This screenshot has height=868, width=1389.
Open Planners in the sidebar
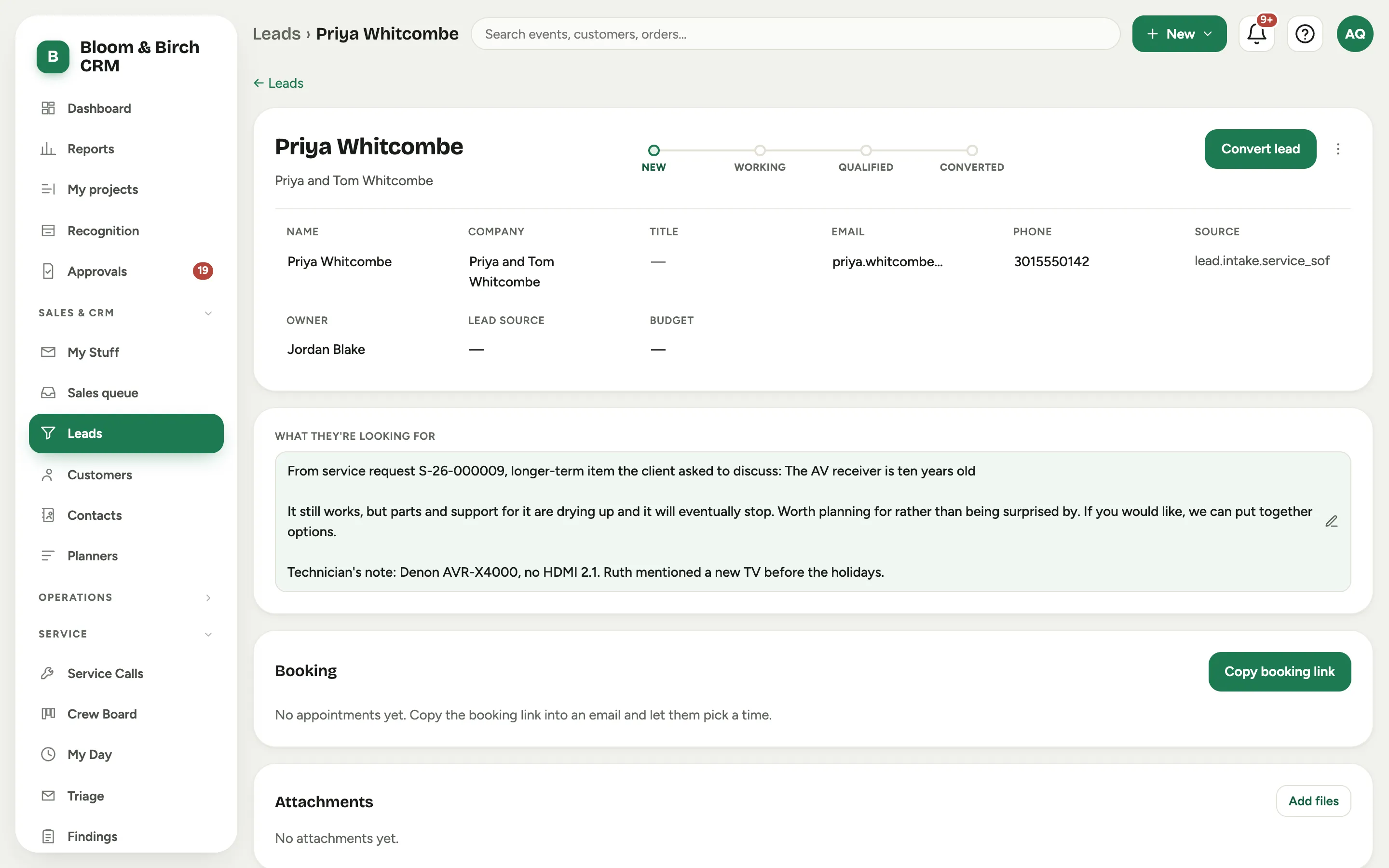coord(126,556)
